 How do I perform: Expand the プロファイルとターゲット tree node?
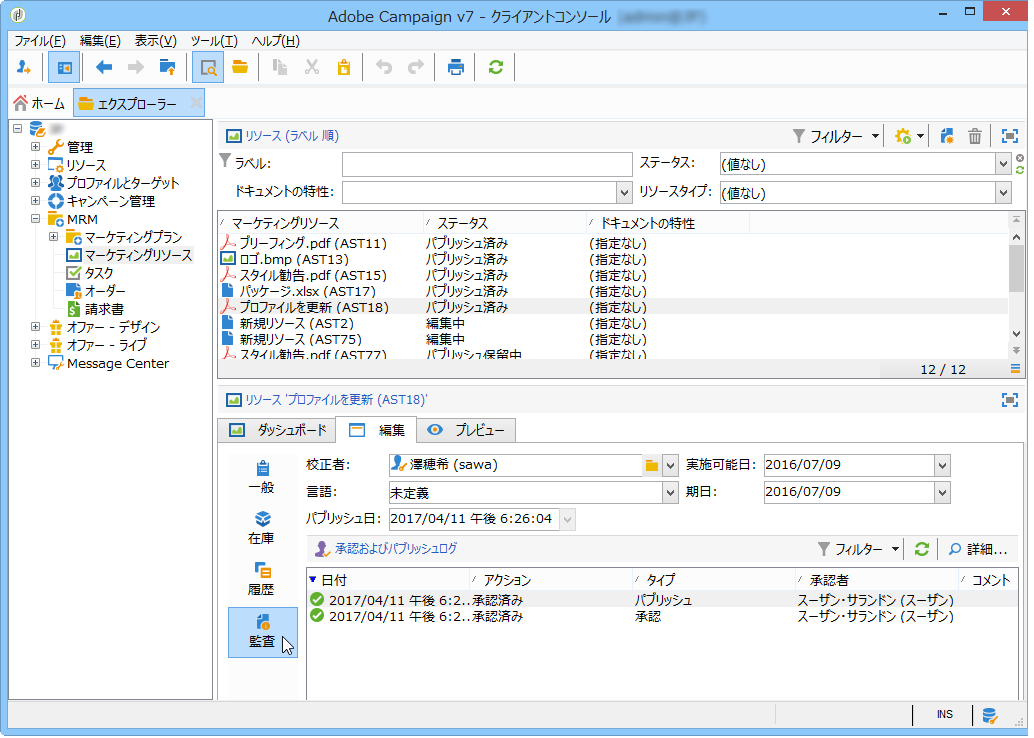[36, 183]
